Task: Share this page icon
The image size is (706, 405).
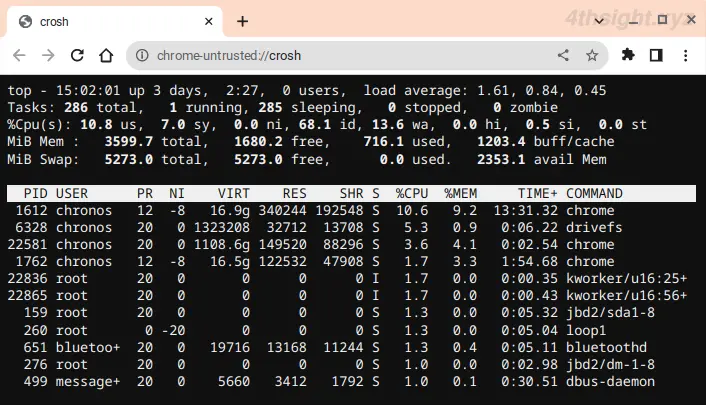Action: 563,55
